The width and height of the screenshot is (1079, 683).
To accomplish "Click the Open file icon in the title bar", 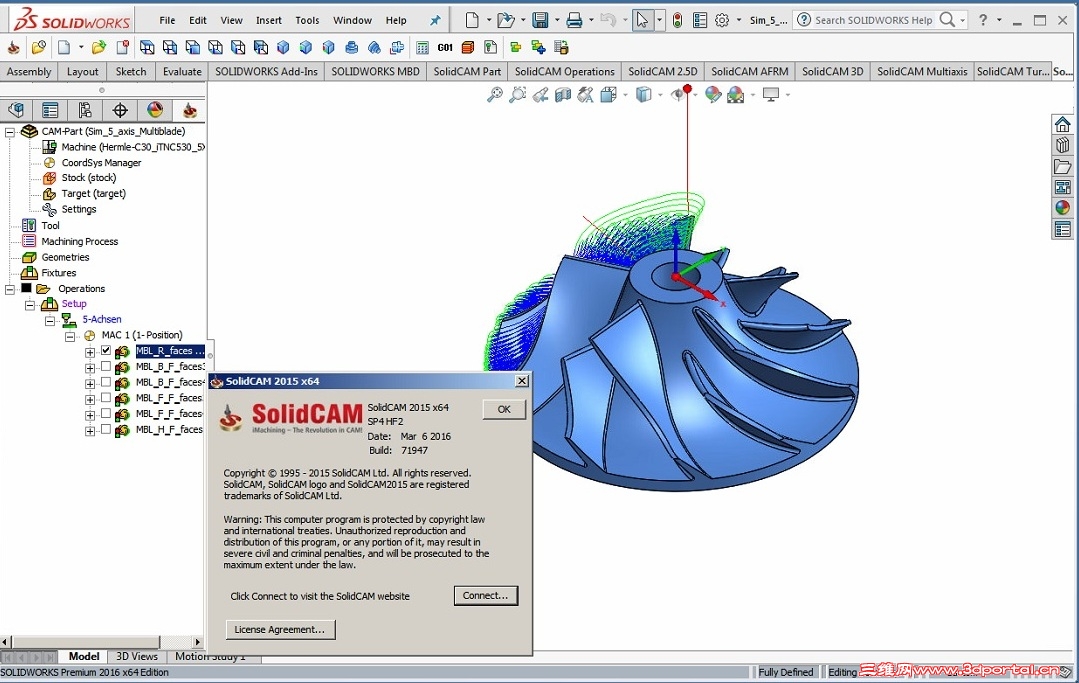I will [505, 21].
